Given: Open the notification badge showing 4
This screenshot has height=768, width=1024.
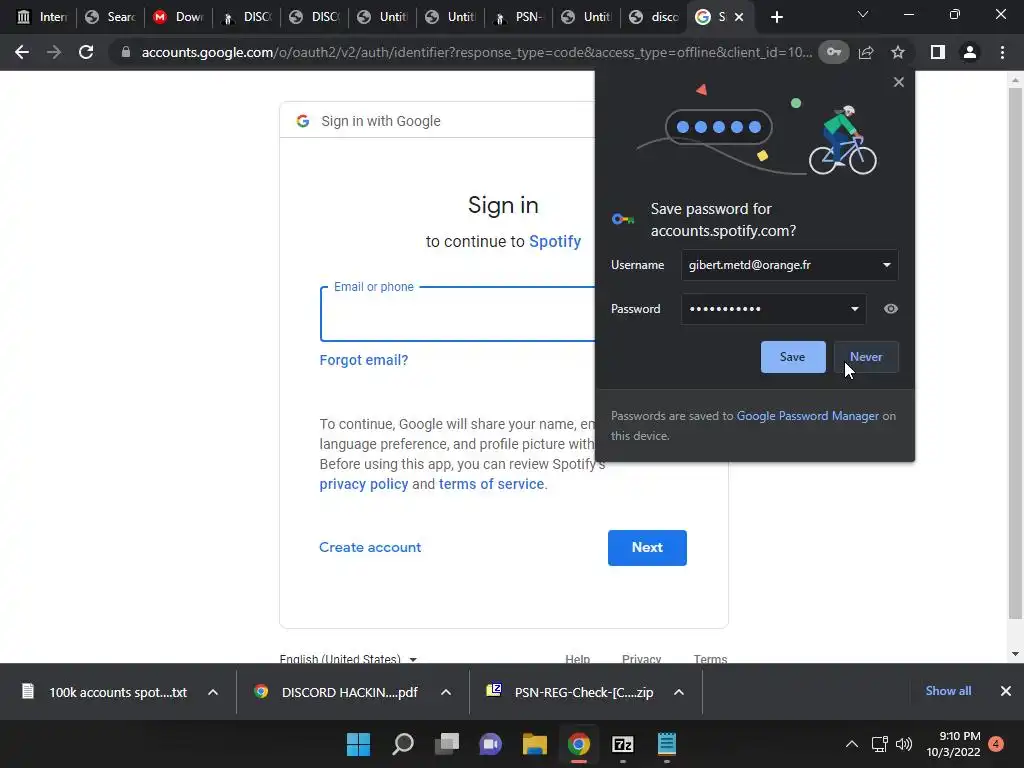Looking at the screenshot, I should [x=996, y=743].
